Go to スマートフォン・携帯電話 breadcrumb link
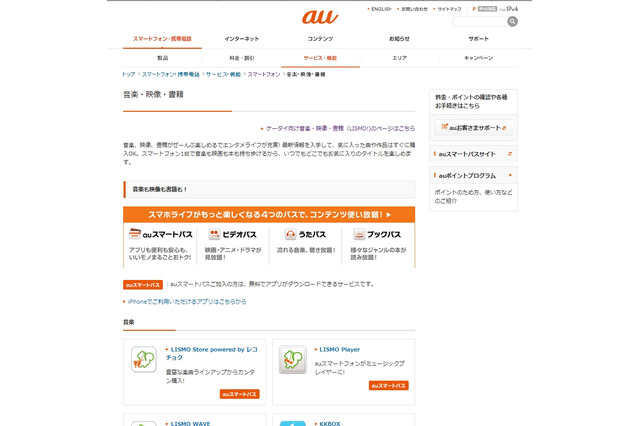Viewport: 640px width, 426px height. [x=171, y=74]
